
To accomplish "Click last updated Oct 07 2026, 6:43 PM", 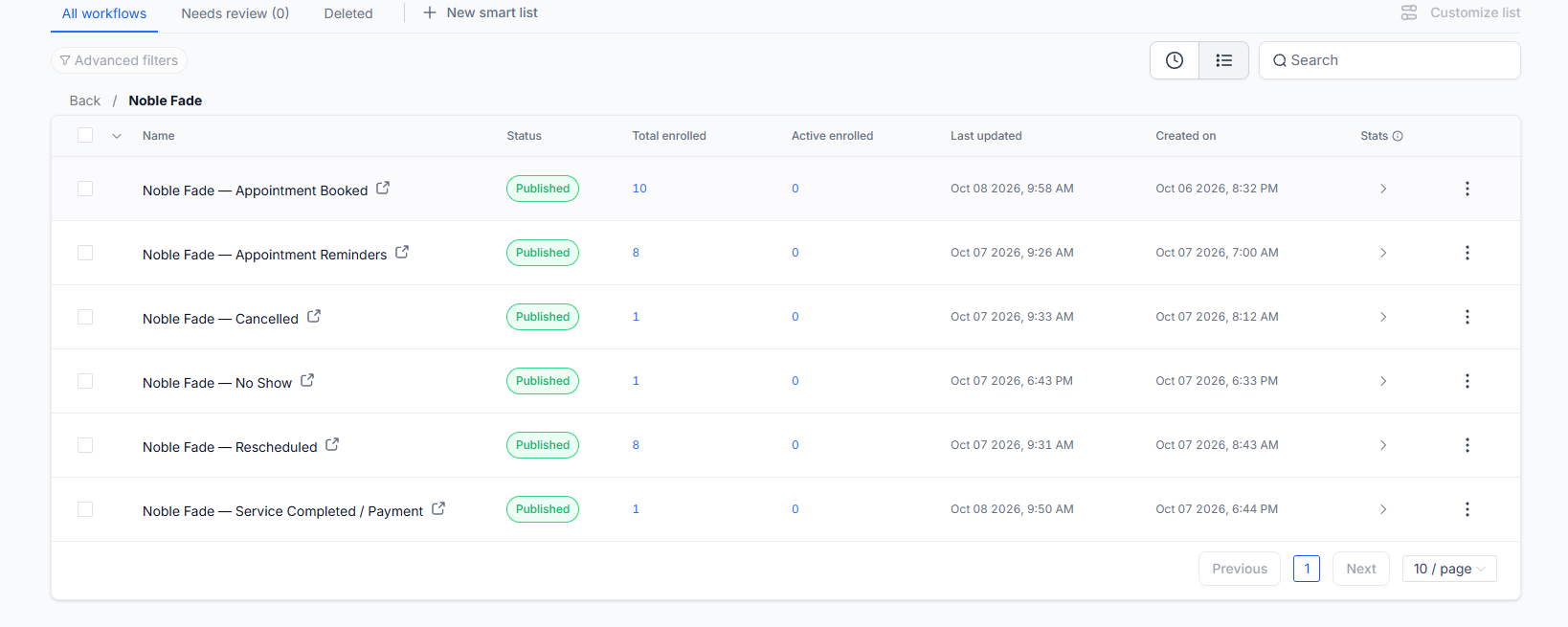I will click(1012, 381).
